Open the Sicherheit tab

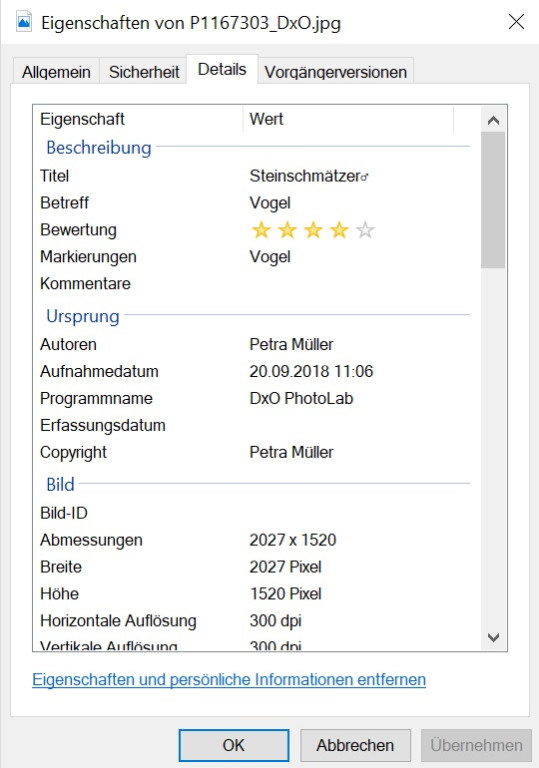click(x=144, y=72)
